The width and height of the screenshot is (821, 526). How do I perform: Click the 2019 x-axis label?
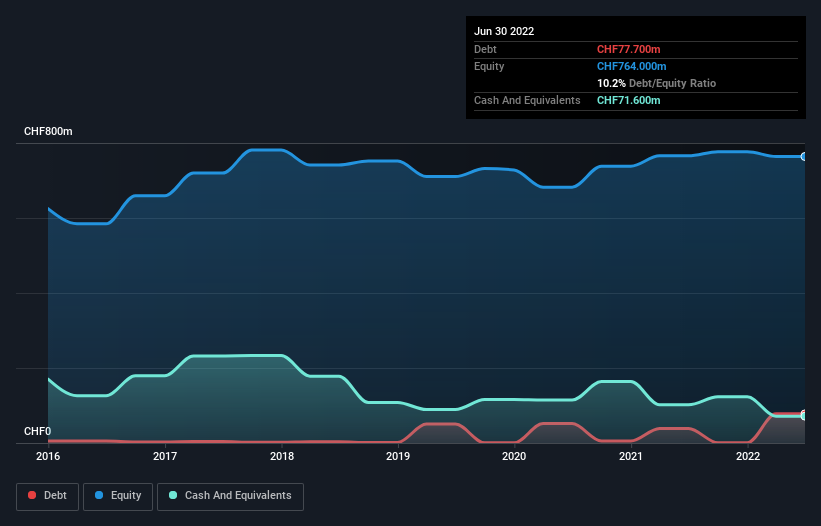tap(398, 456)
